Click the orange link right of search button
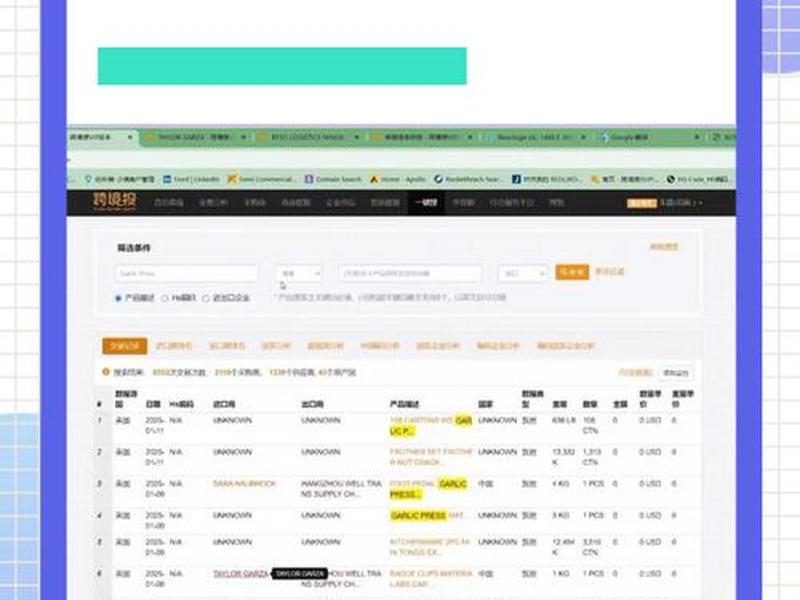The image size is (800, 600). pos(610,271)
